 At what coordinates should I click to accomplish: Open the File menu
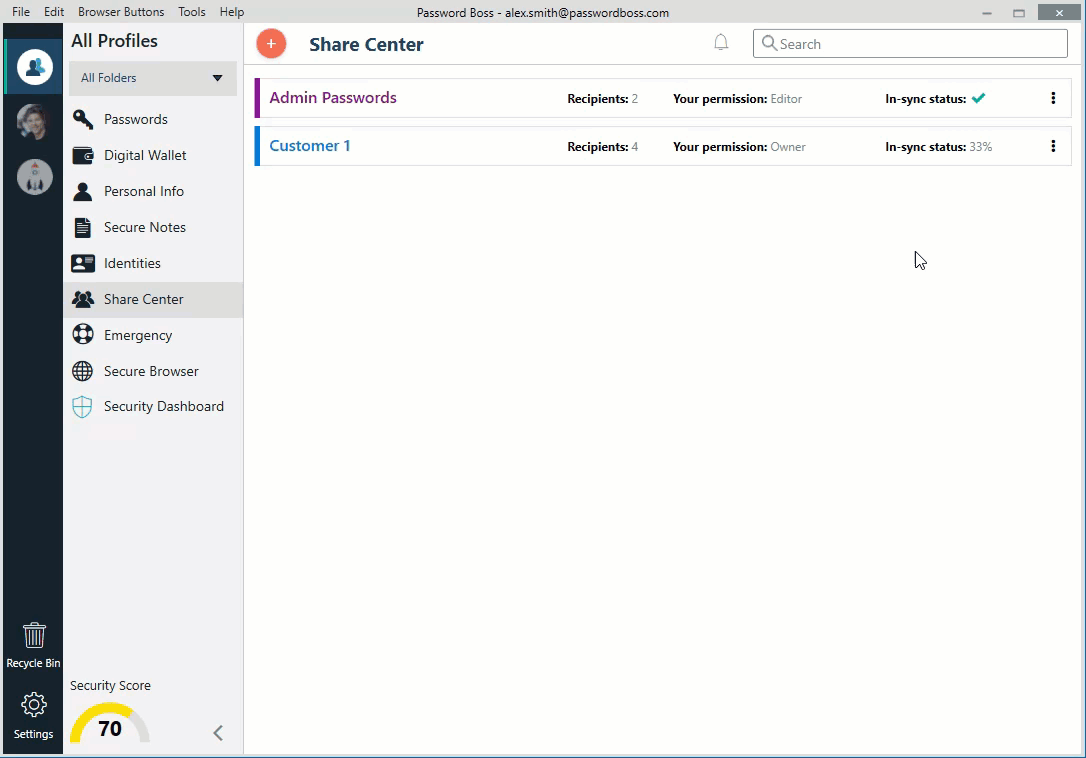pyautogui.click(x=21, y=12)
